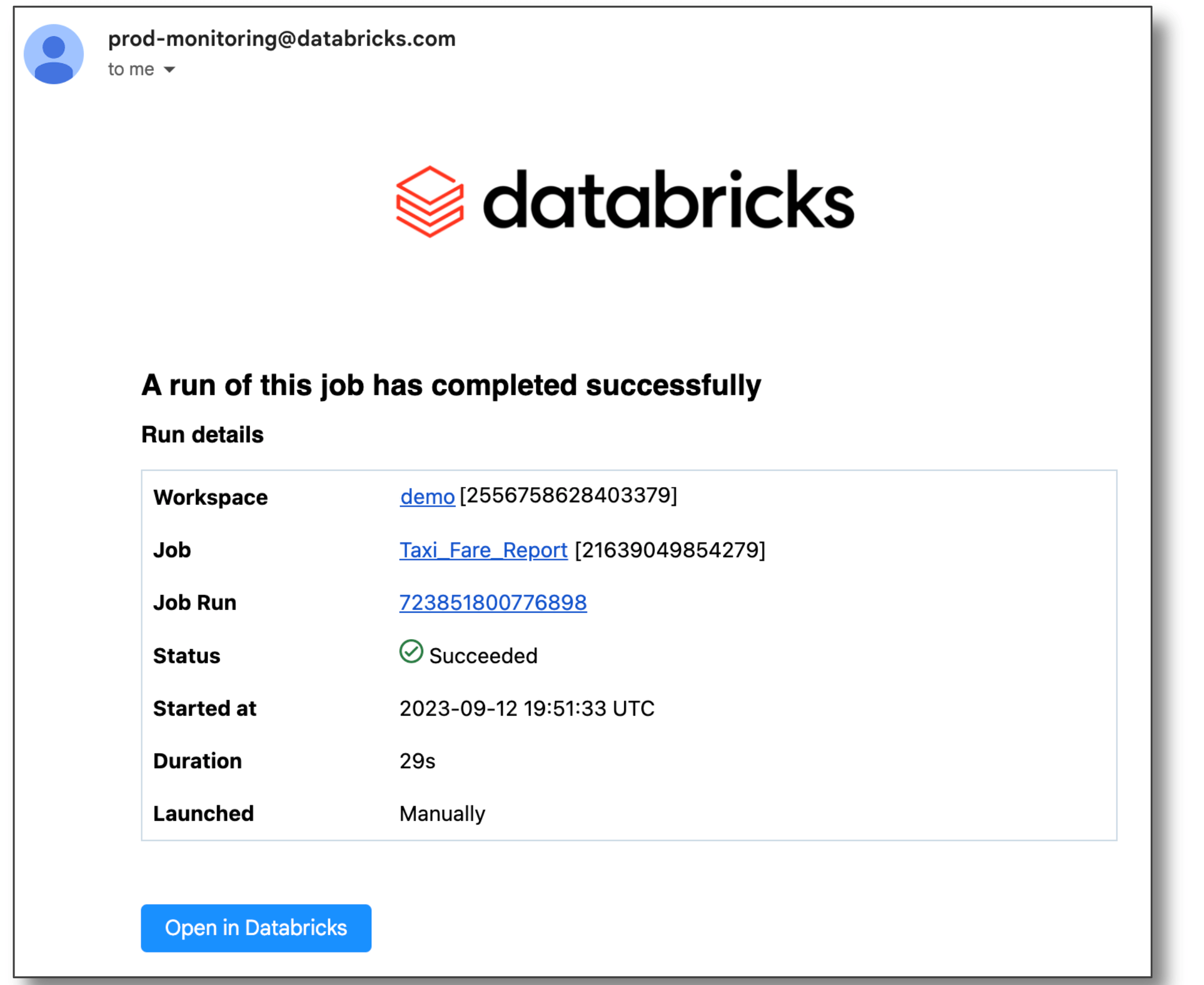This screenshot has width=1204, height=985.
Task: Click the Succeeded status text
Action: [483, 656]
